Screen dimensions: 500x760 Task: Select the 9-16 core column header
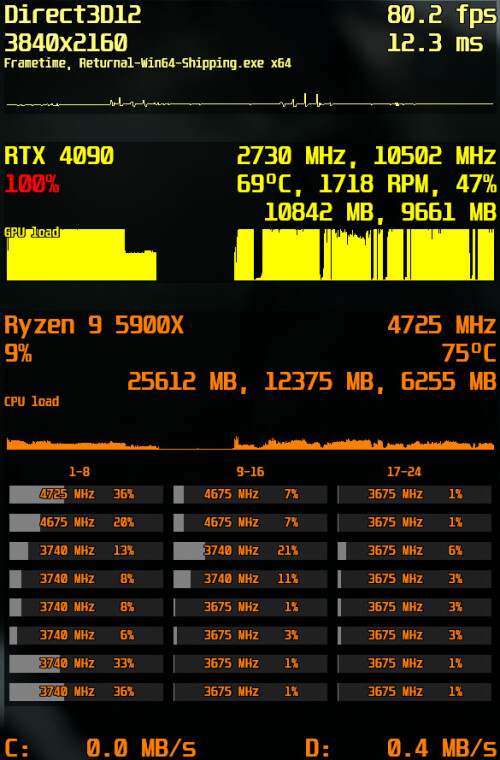[250, 472]
